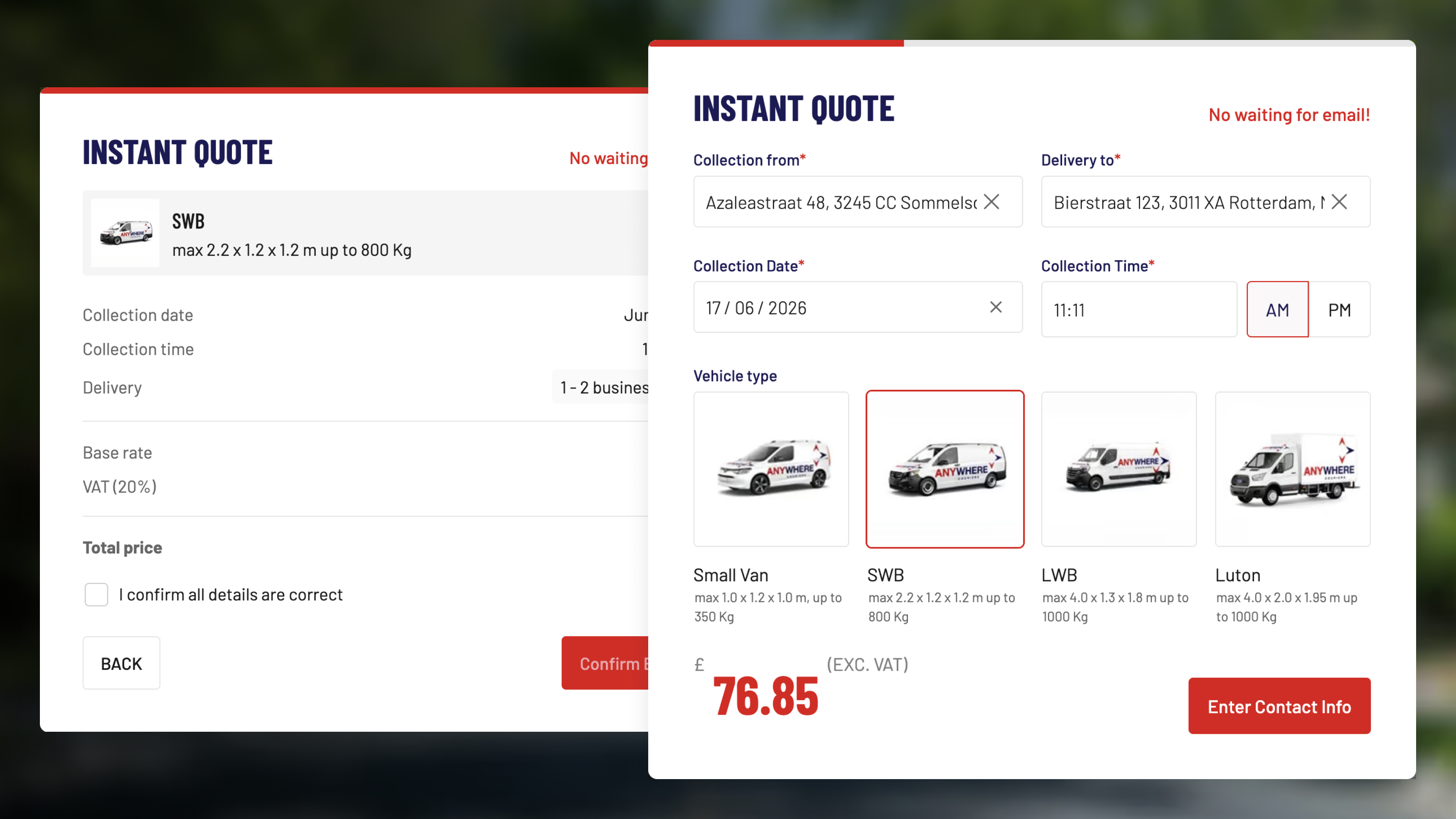Click INSTANT QUOTE heading in summary window
This screenshot has height=819, width=1456.
coord(177,152)
